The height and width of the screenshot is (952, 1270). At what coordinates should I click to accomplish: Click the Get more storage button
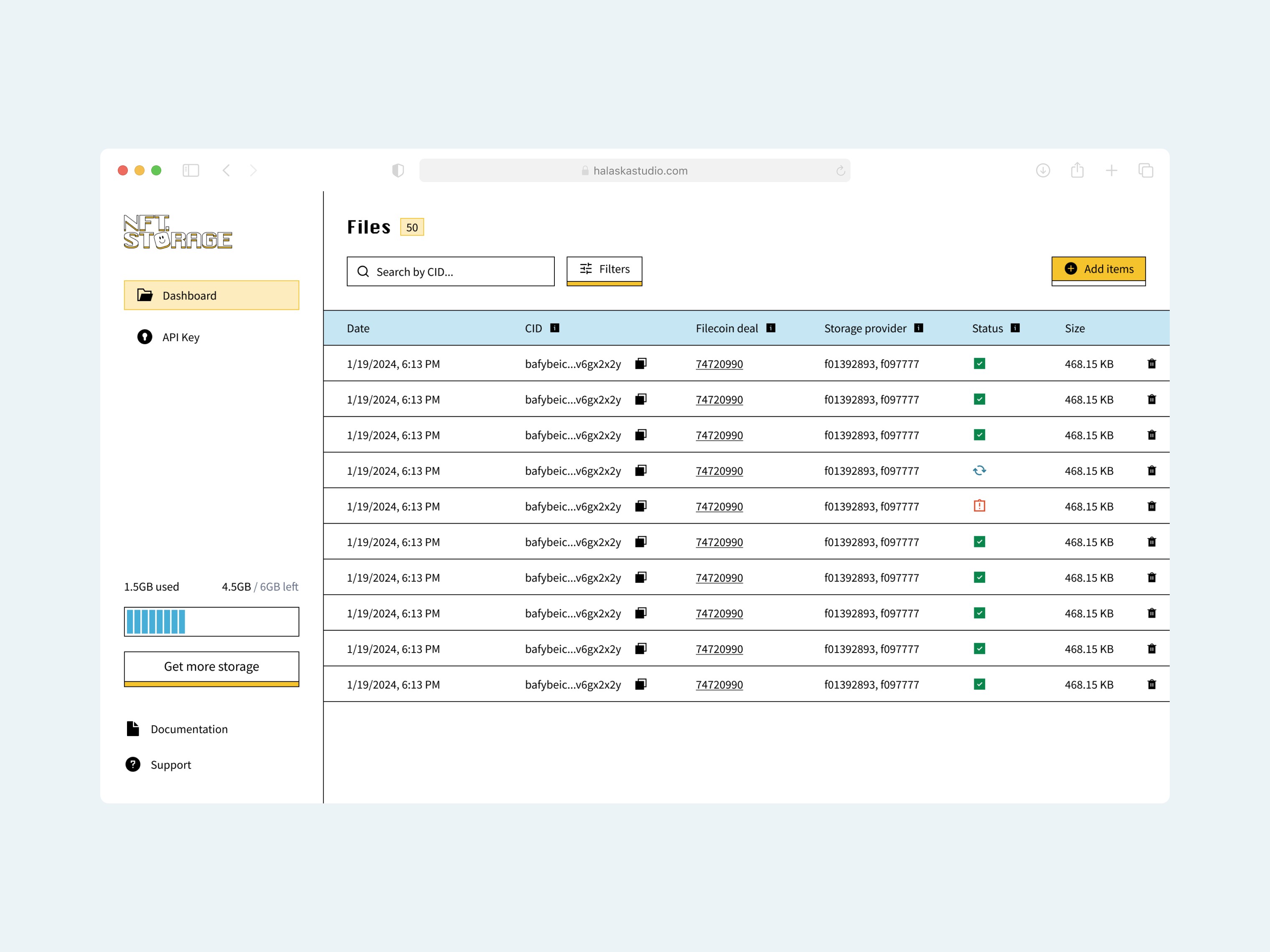point(211,667)
